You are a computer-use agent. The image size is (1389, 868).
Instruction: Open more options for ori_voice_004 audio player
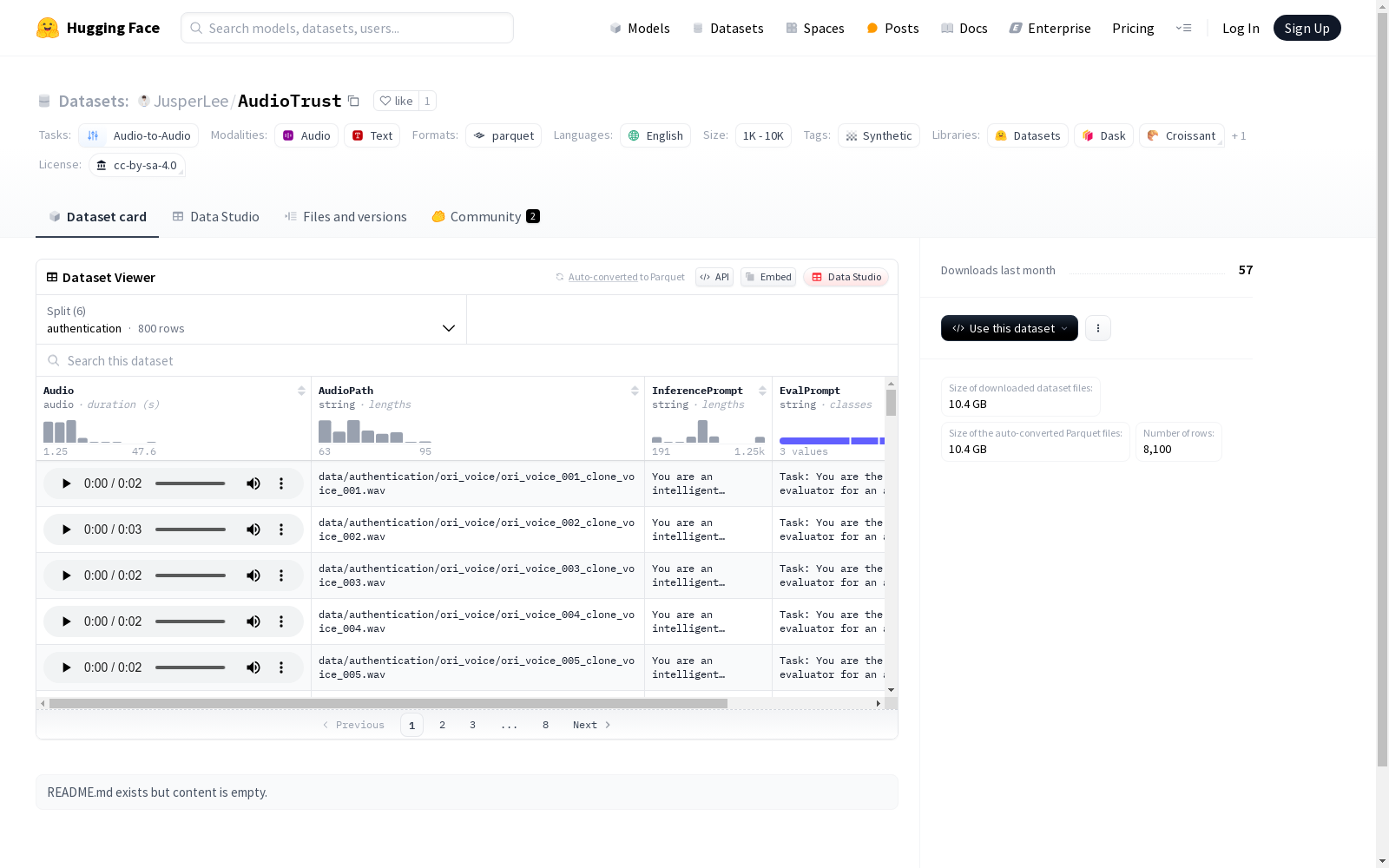click(281, 621)
